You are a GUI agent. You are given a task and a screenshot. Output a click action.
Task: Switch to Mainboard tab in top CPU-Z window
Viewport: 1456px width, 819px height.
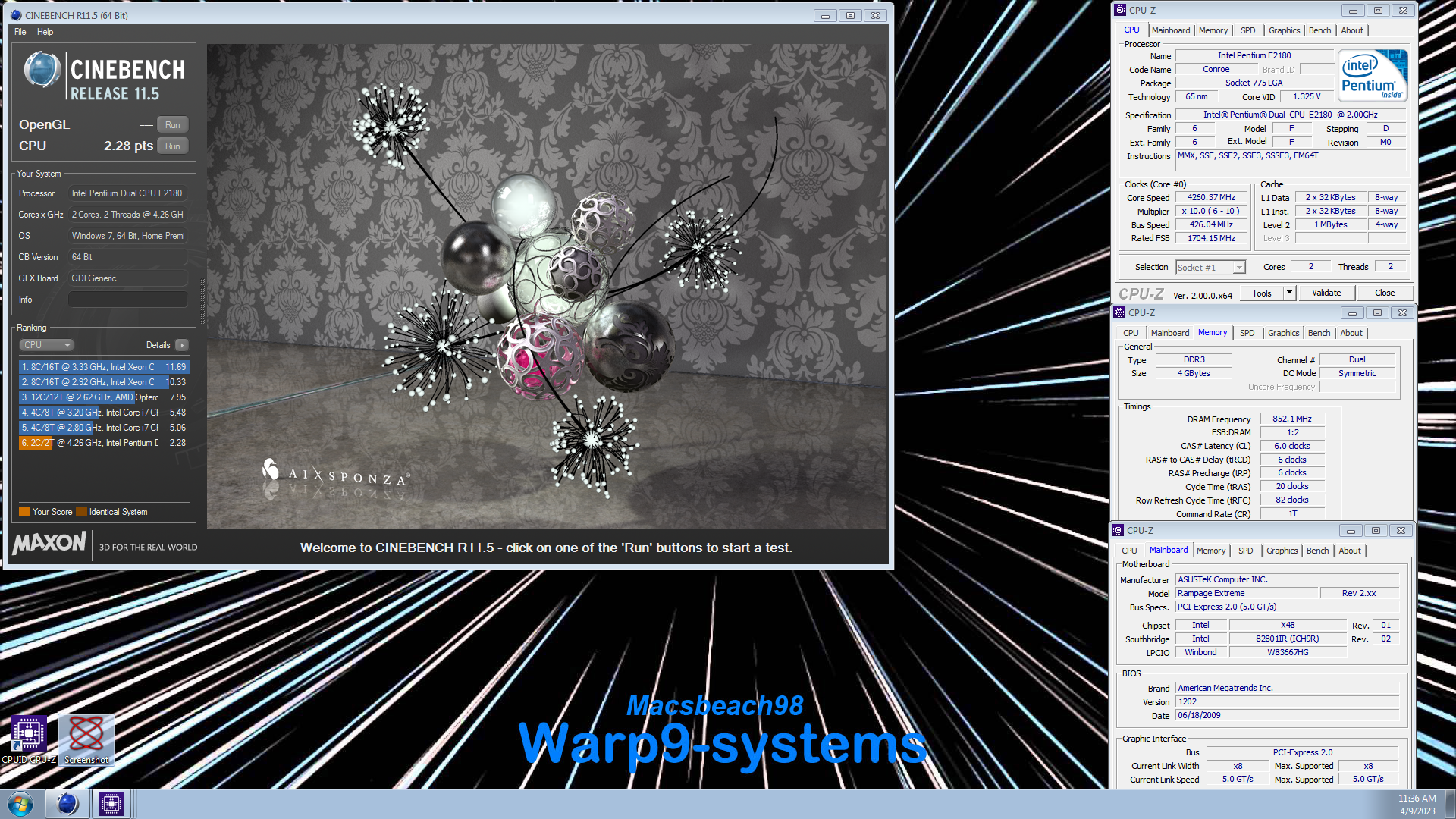tap(1171, 30)
